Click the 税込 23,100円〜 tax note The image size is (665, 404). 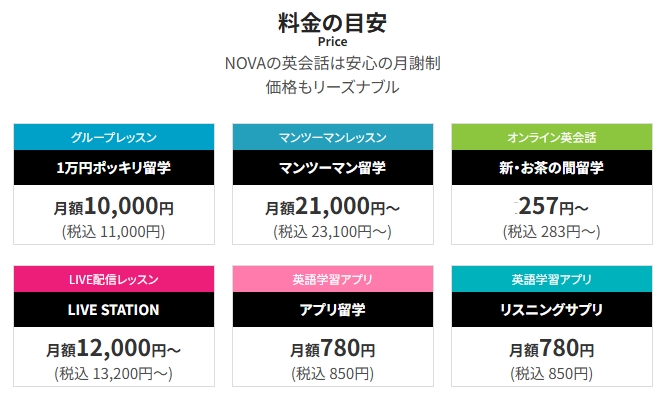pyautogui.click(x=332, y=232)
